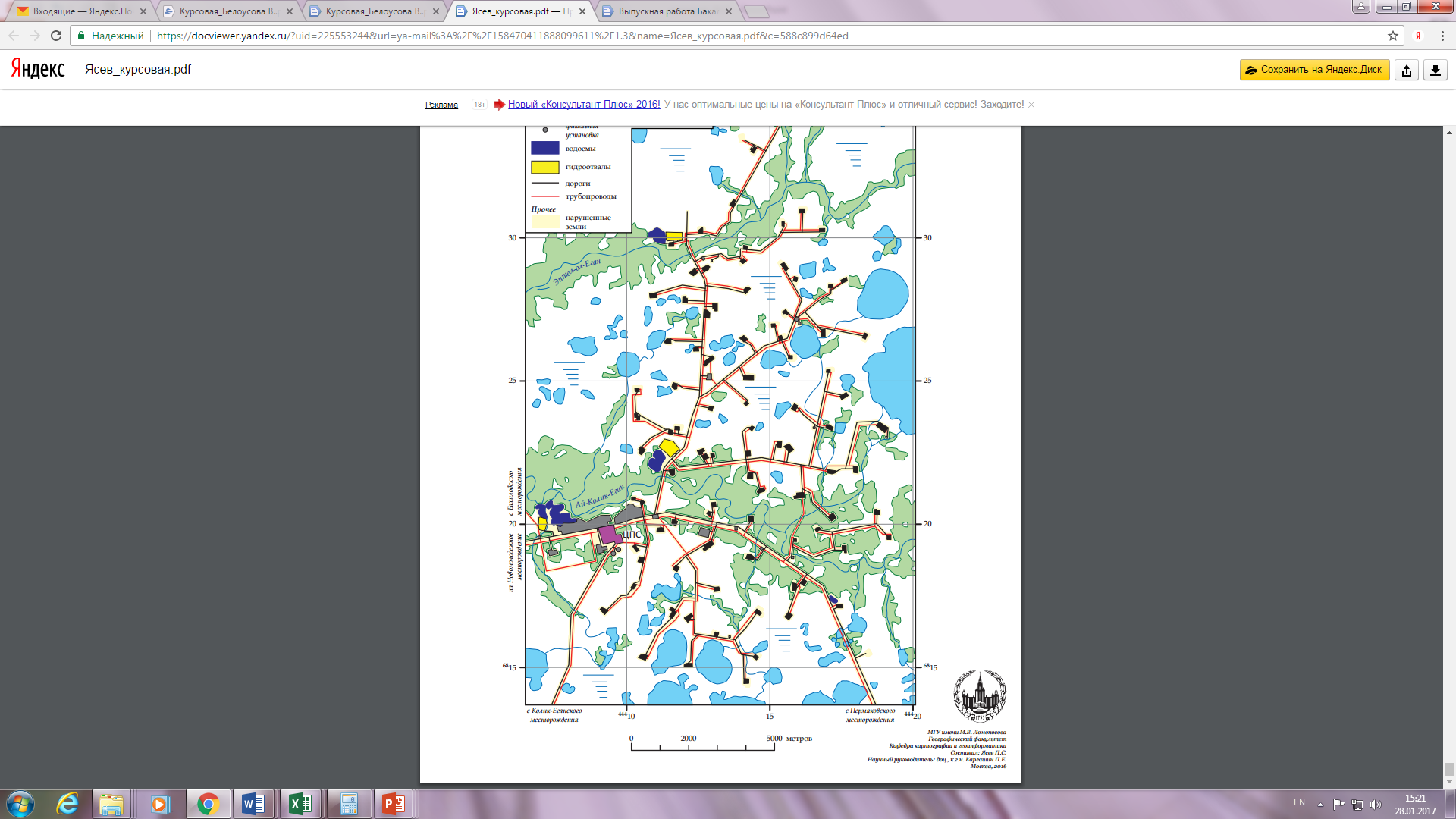1456x819 pixels.
Task: Close the Выпускная работа tab
Action: (729, 11)
